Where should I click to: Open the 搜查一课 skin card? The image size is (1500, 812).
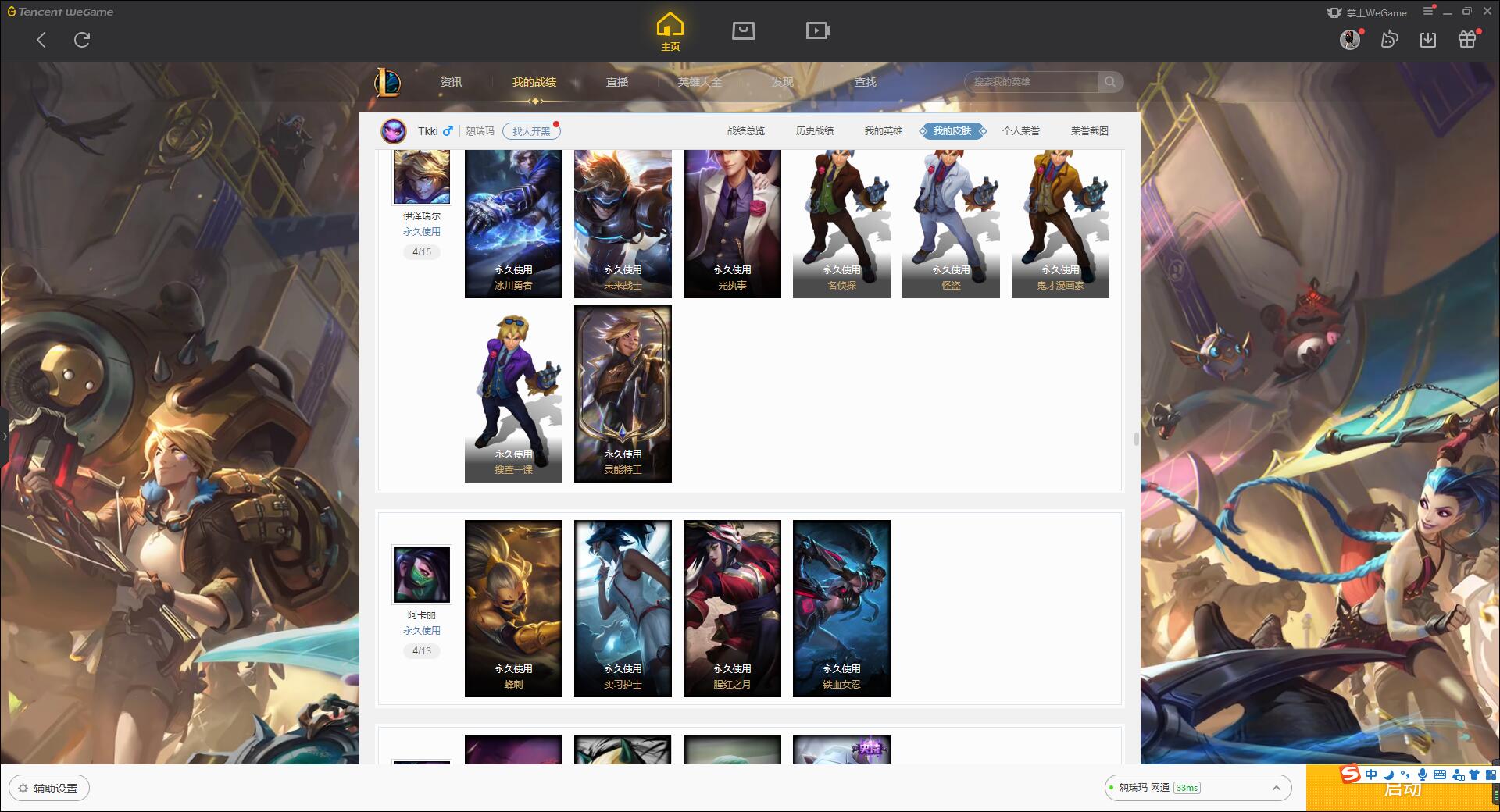(513, 394)
